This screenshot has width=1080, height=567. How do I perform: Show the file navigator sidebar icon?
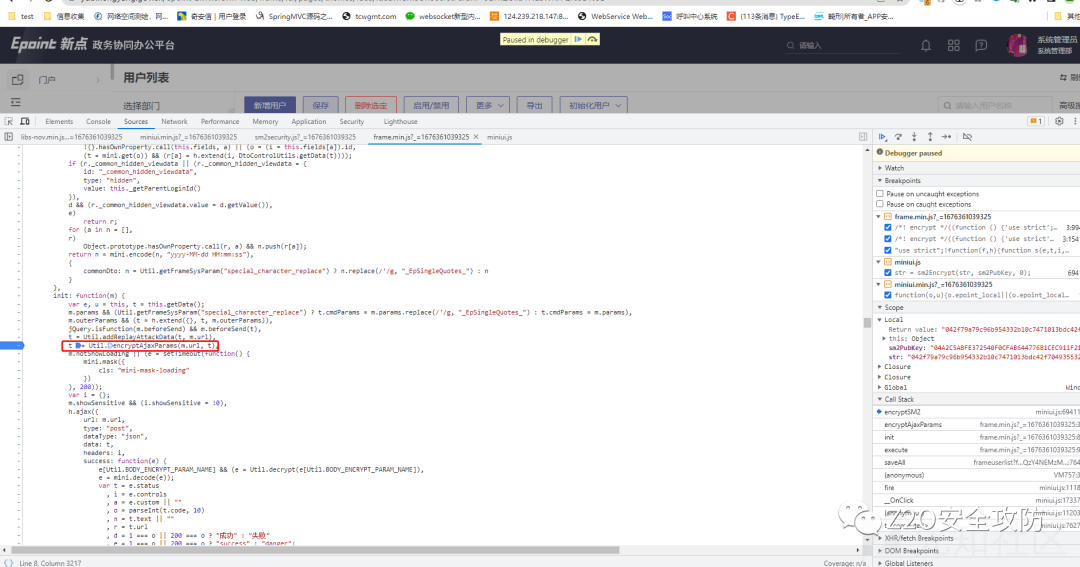pos(8,137)
